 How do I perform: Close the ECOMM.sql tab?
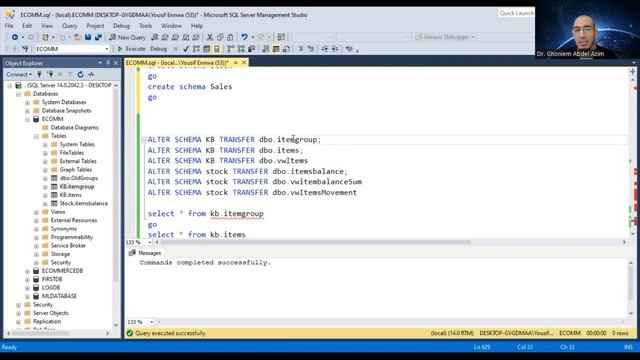click(244, 62)
